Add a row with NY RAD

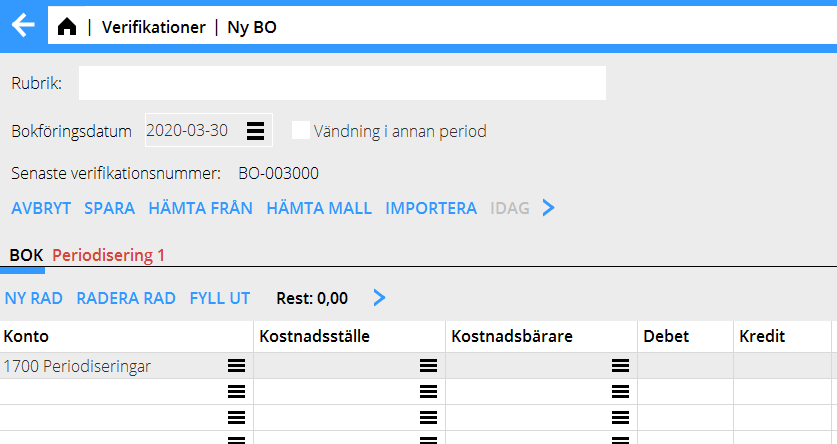34,297
